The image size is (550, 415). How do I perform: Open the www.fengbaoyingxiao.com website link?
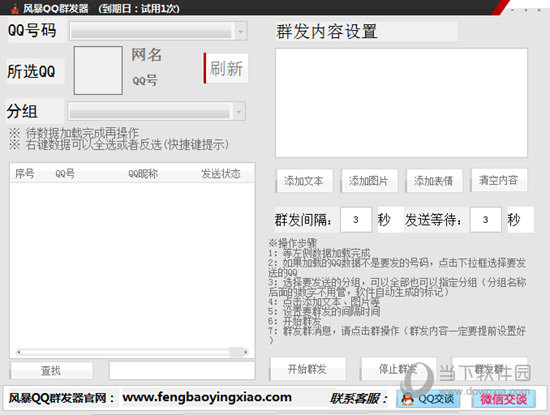coord(207,397)
